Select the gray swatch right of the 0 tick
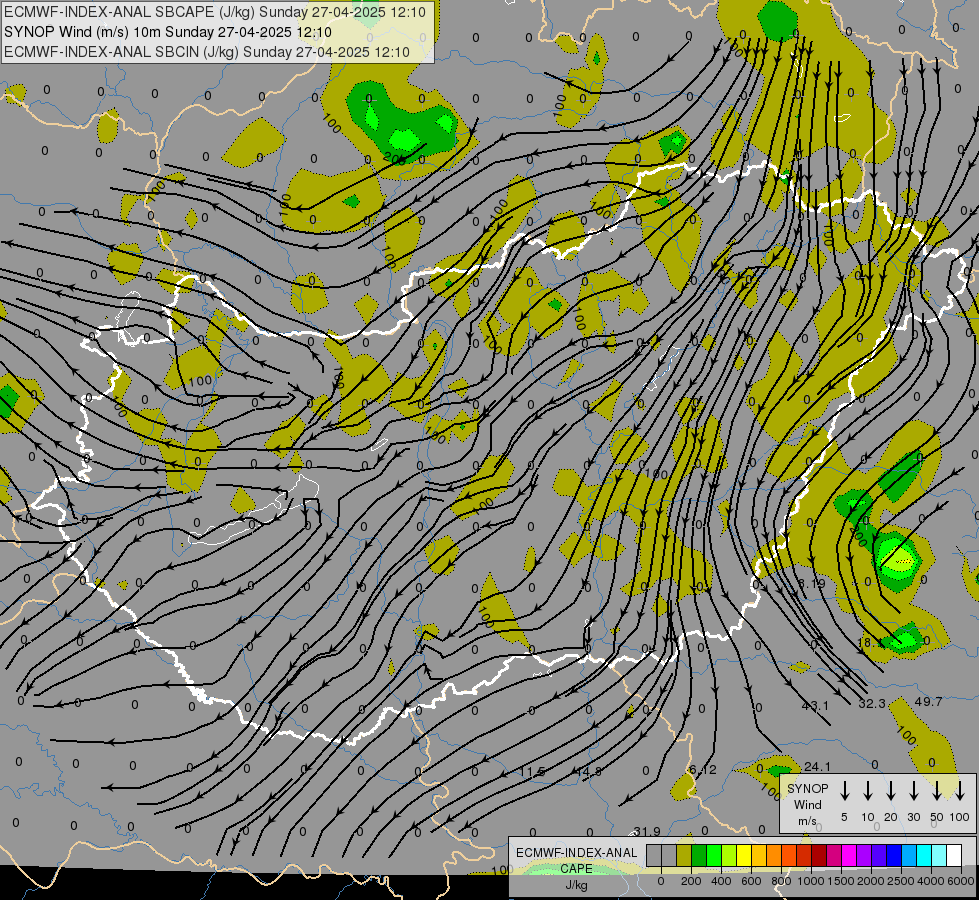The width and height of the screenshot is (979, 900). (x=669, y=855)
